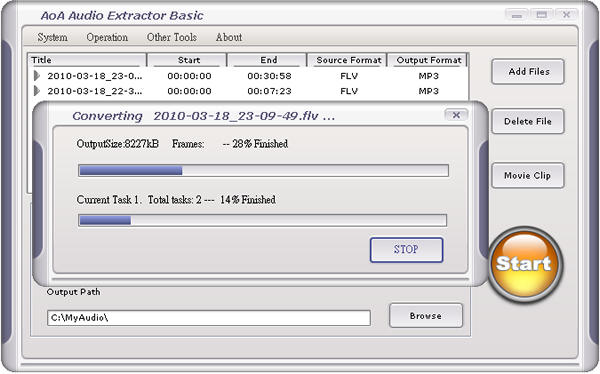This screenshot has height=374, width=600.
Task: Click the total tasks progress bar
Action: tap(262, 220)
